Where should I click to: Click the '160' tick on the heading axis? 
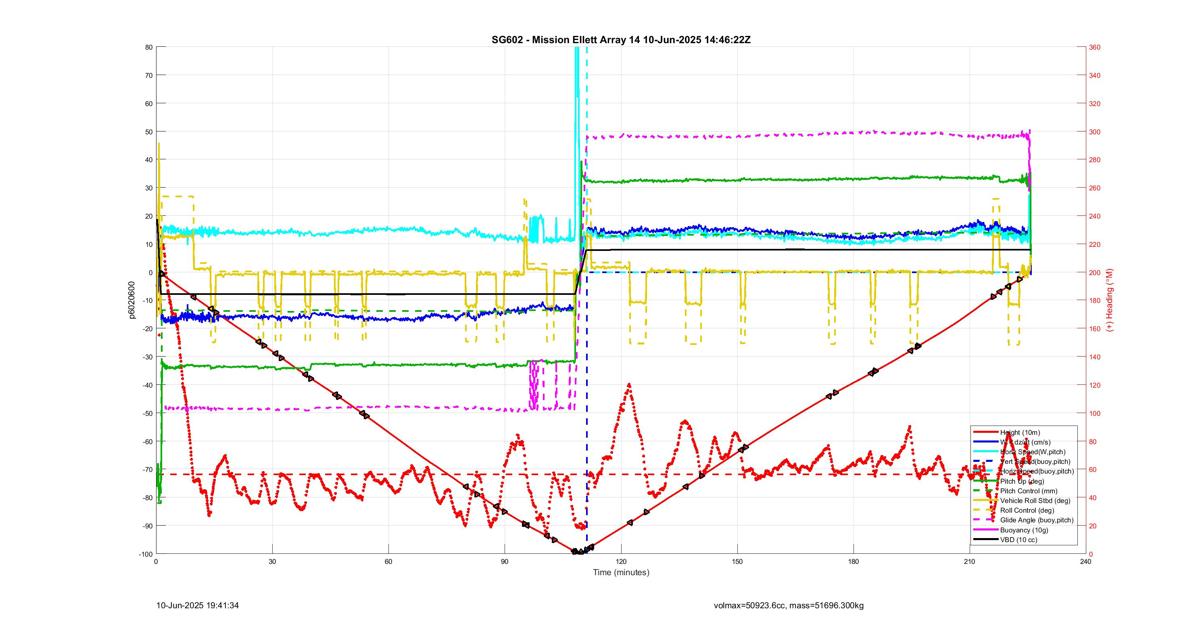[x=1095, y=329]
